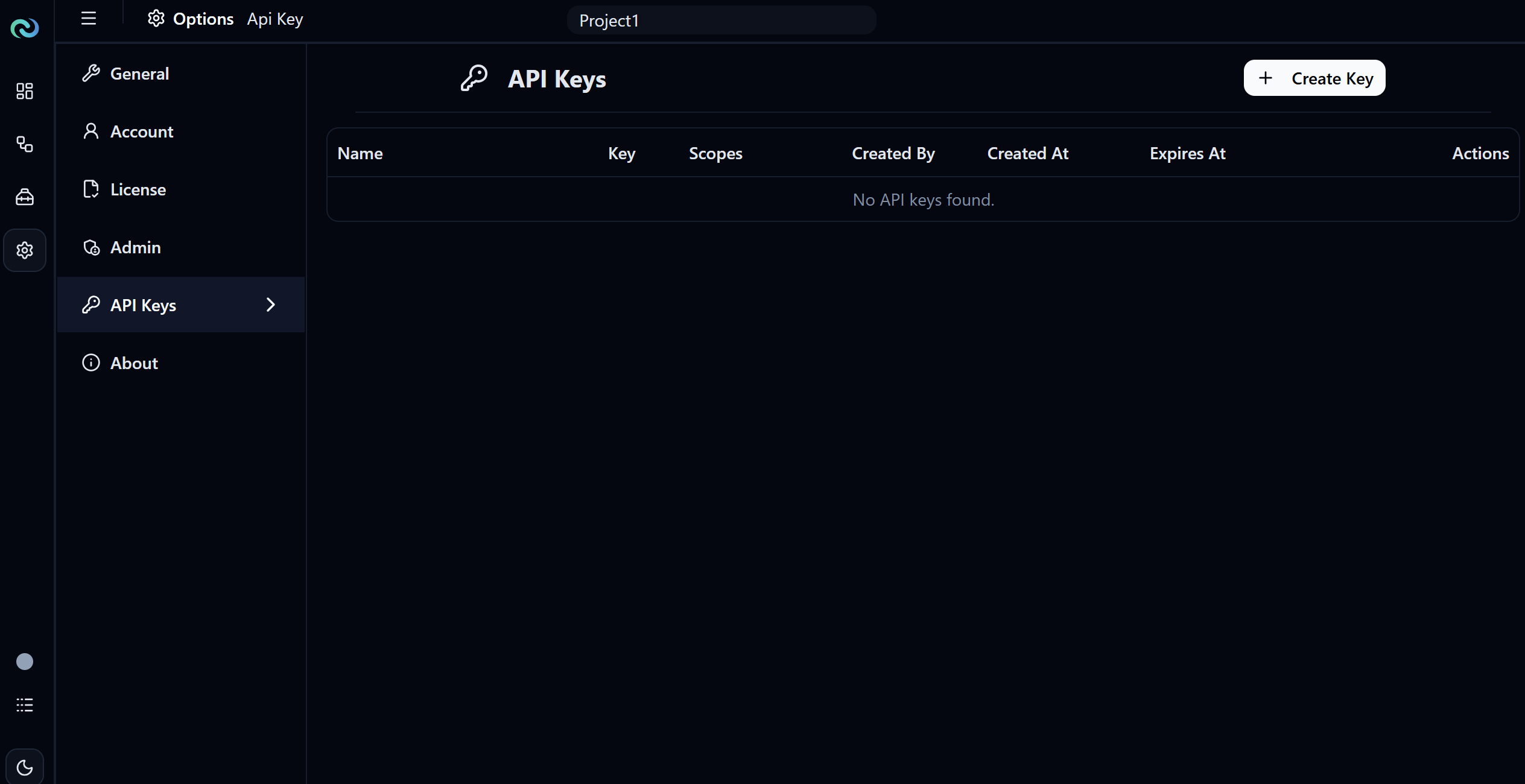Image resolution: width=1525 pixels, height=784 pixels.
Task: Click the gray status circle indicator
Action: click(x=25, y=662)
